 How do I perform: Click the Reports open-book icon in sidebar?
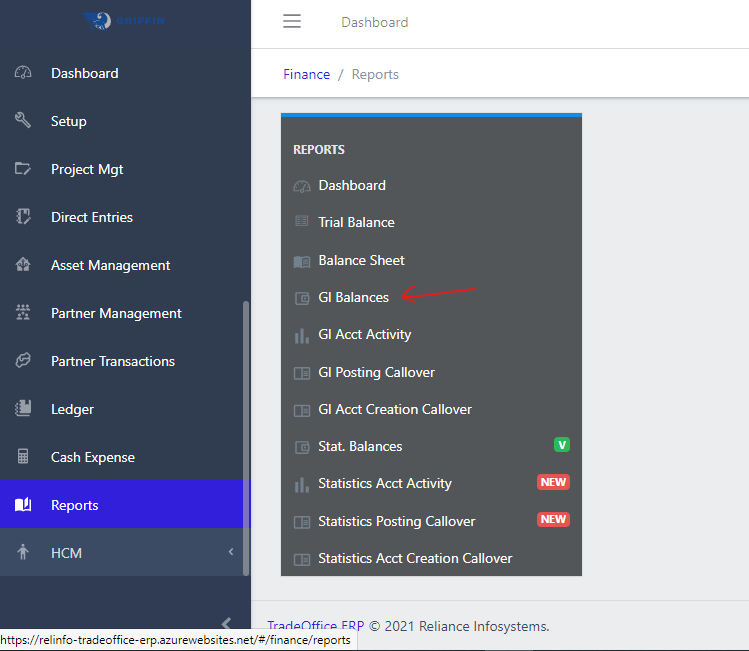(23, 504)
